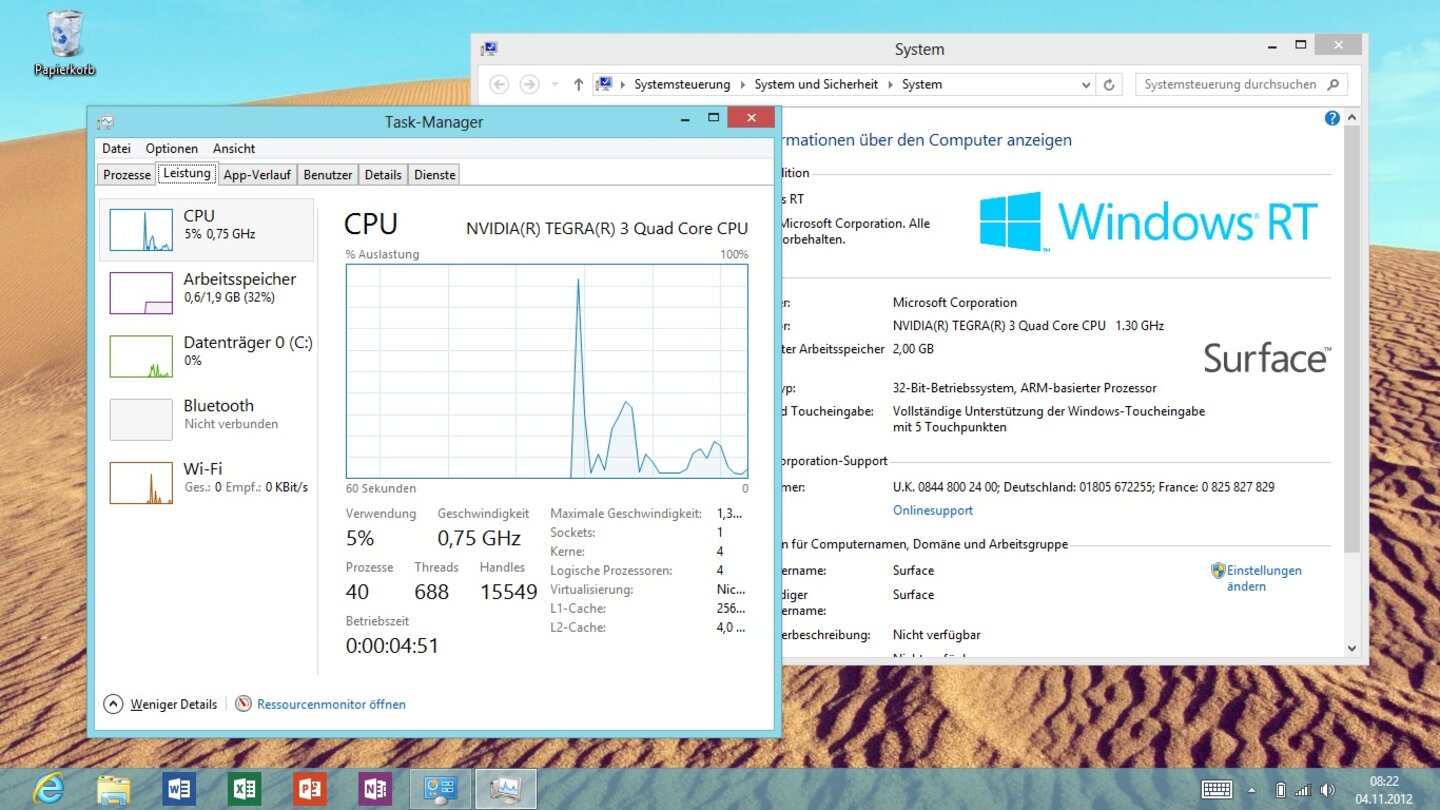Launch Excel from the taskbar
Image resolution: width=1440 pixels, height=810 pixels.
[244, 789]
